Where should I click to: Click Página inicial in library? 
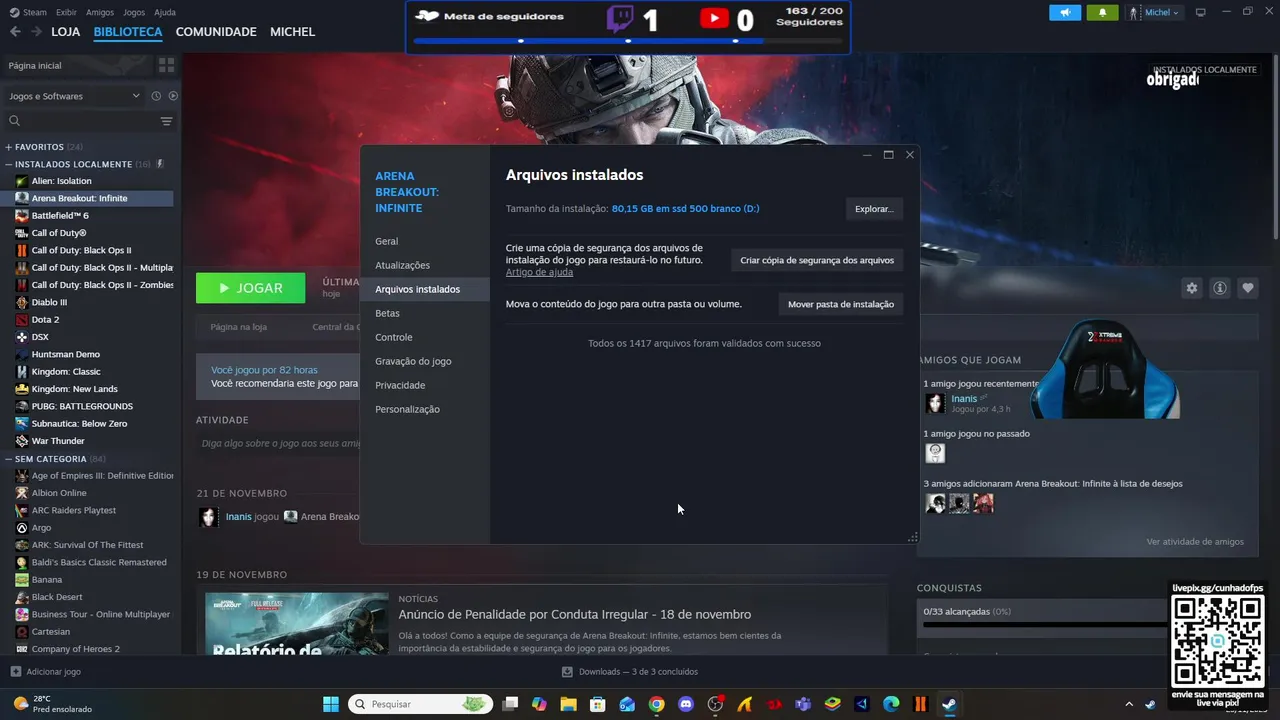(x=35, y=65)
